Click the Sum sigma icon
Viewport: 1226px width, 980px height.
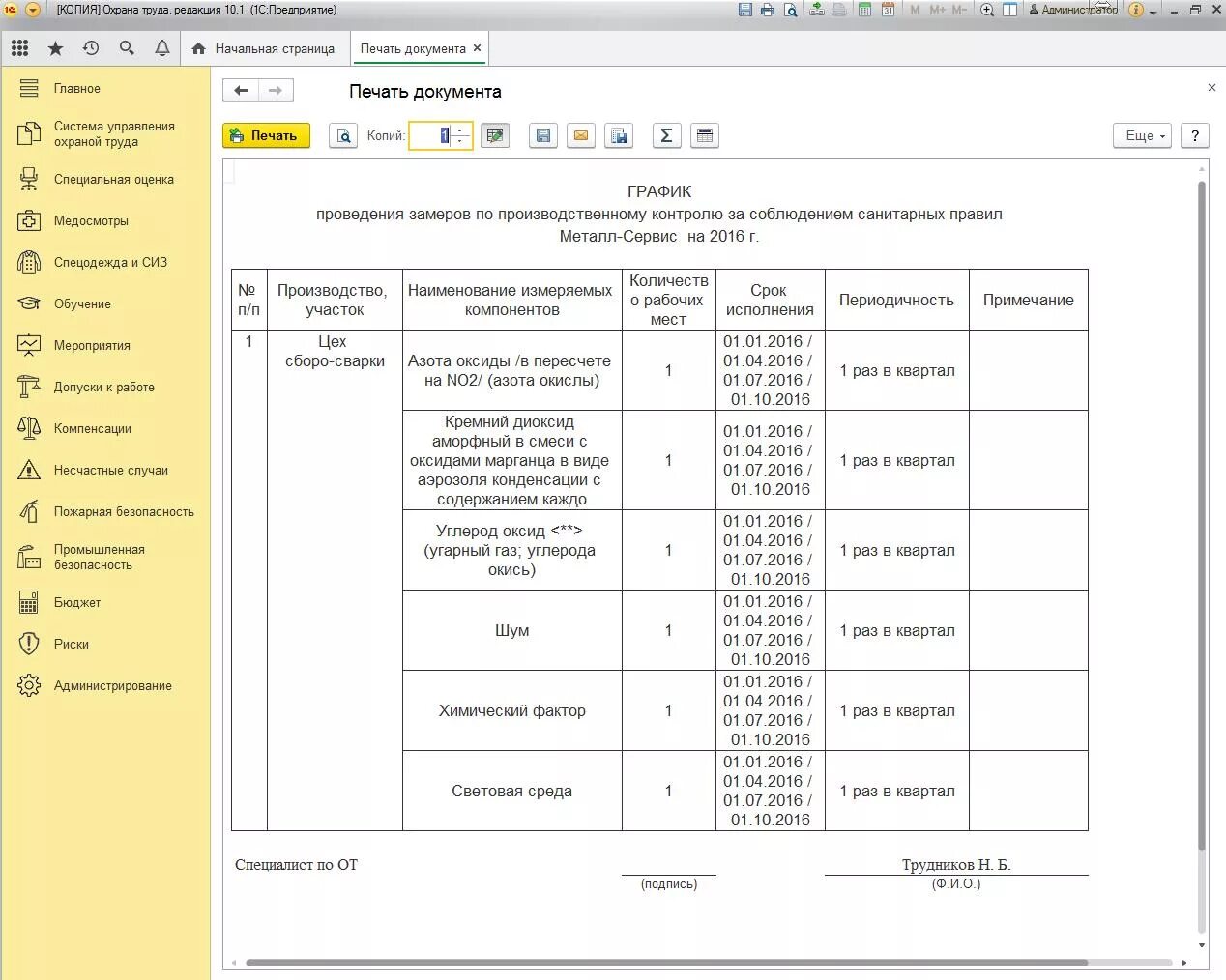666,136
